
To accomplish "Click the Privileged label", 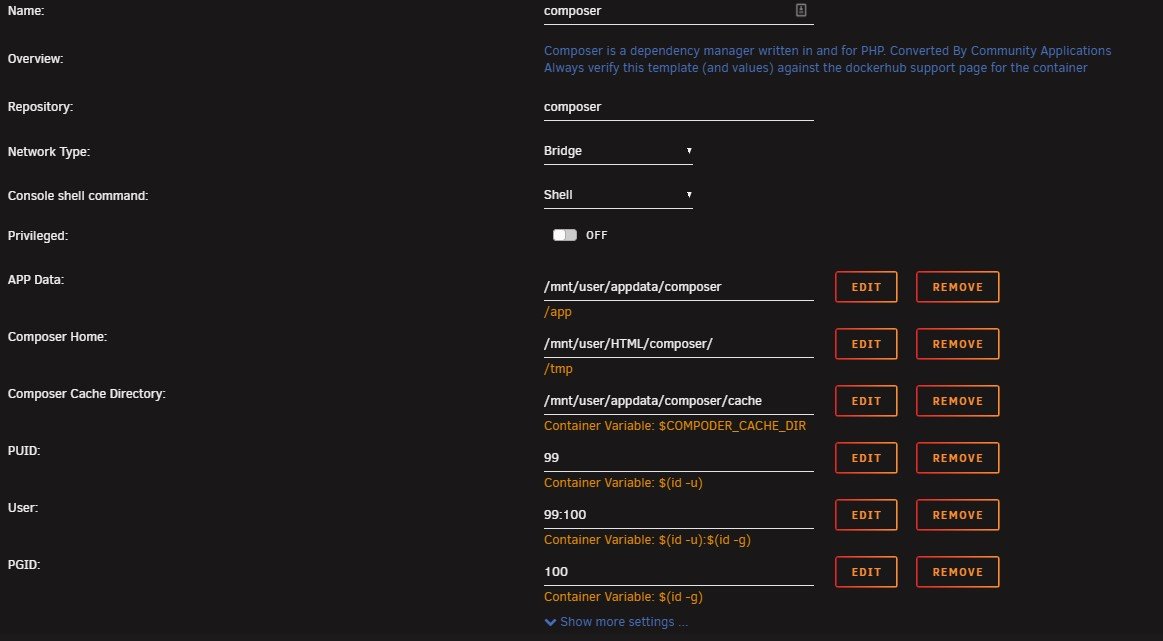I will 38,236.
